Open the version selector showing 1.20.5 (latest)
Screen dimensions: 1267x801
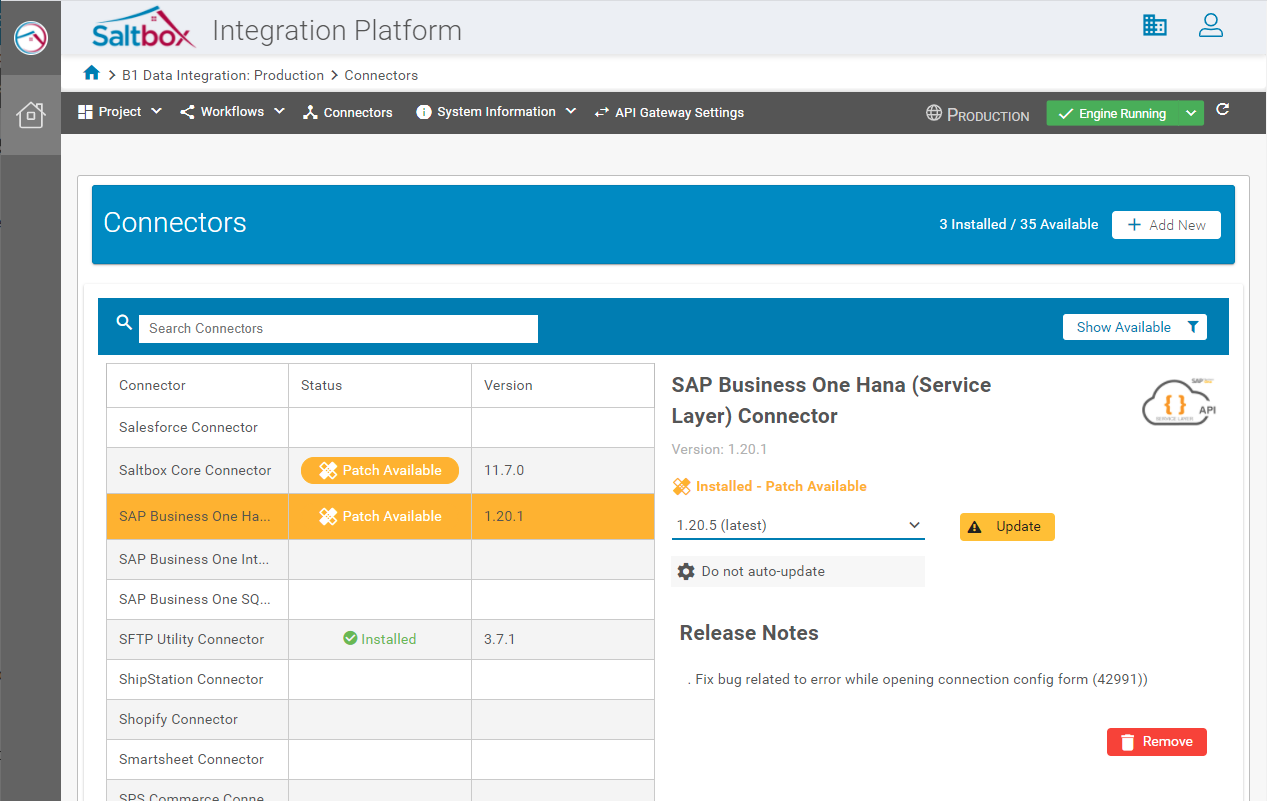click(x=798, y=525)
